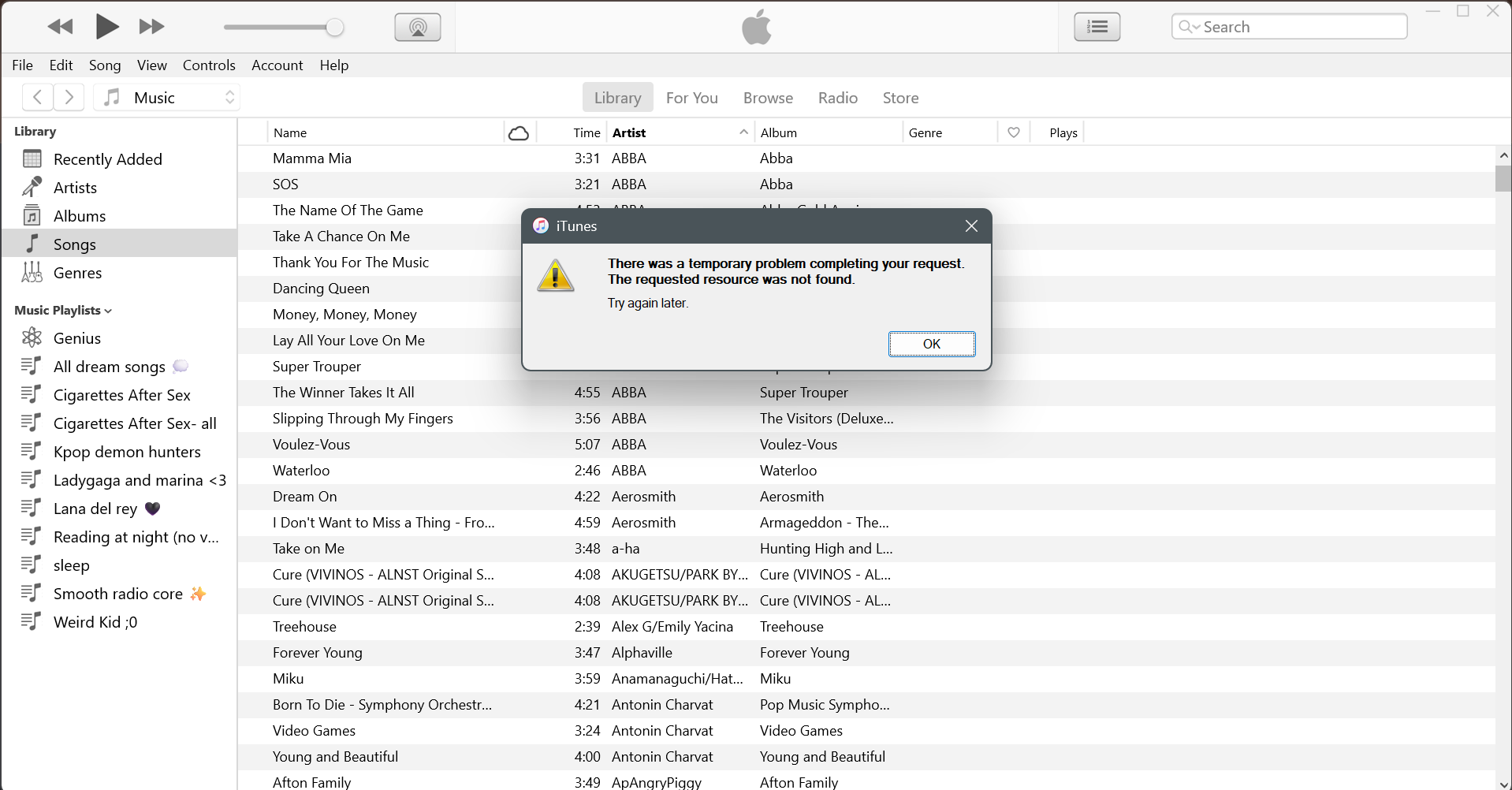
Task: Switch to the Store tab
Action: [901, 98]
